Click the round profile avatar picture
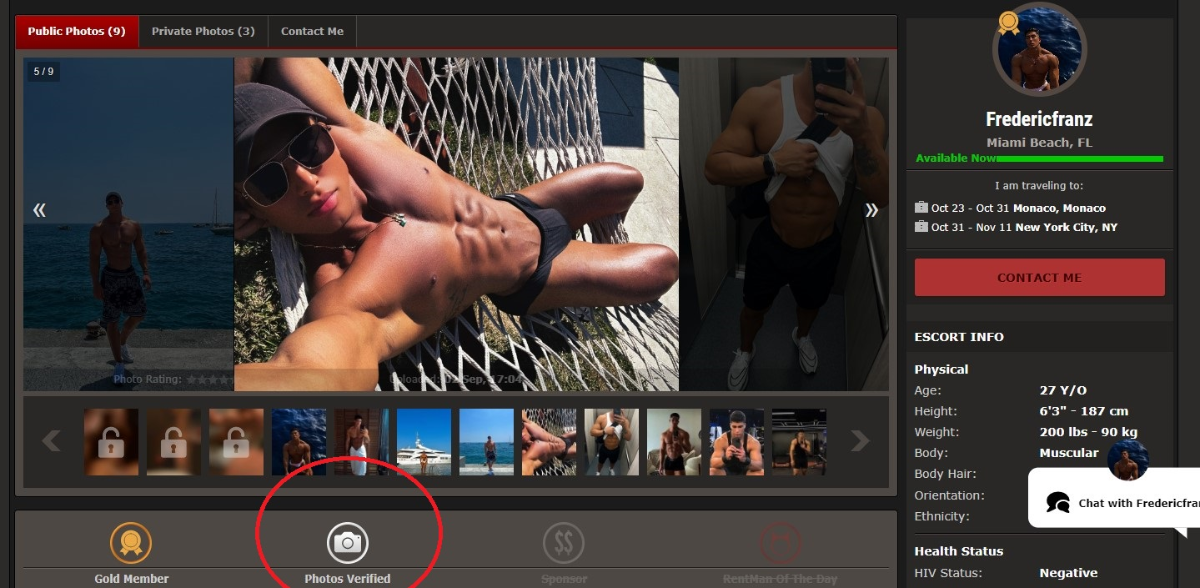Screen dimensions: 1200x588 click(1040, 49)
